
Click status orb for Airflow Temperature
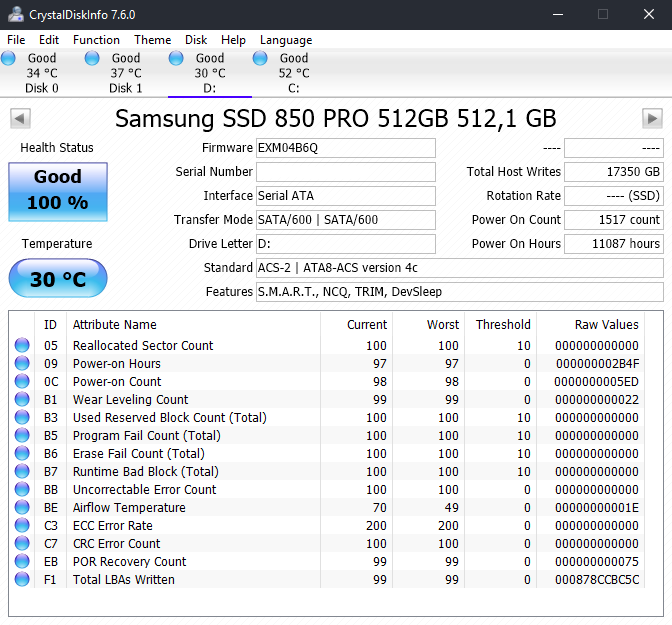(22, 507)
